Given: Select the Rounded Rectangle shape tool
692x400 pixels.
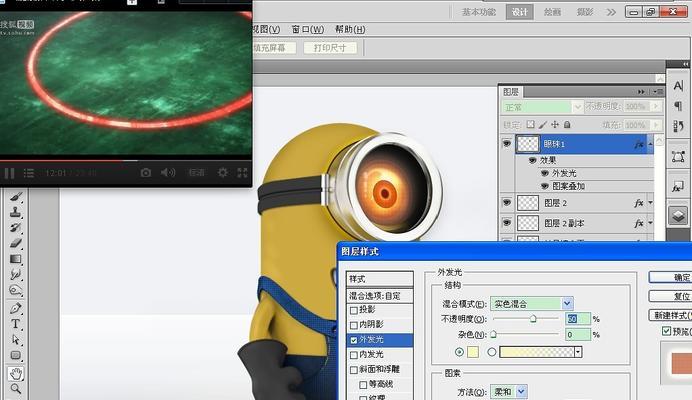Looking at the screenshot, I should pos(16,355).
